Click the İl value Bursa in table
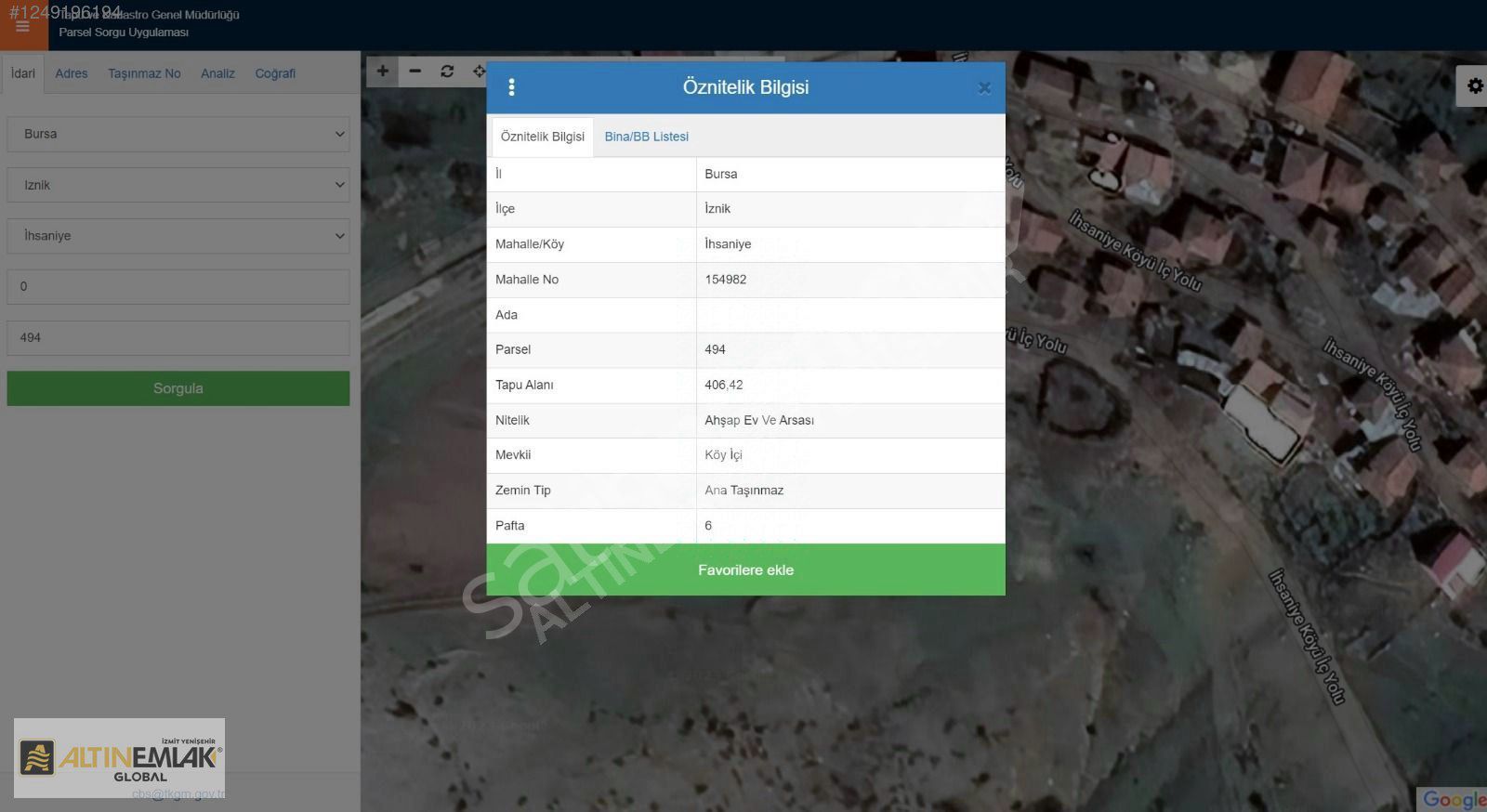1487x812 pixels. pyautogui.click(x=720, y=174)
